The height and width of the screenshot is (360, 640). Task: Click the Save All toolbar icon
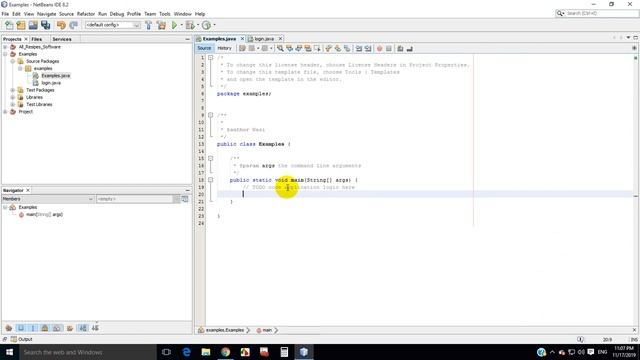point(45,25)
